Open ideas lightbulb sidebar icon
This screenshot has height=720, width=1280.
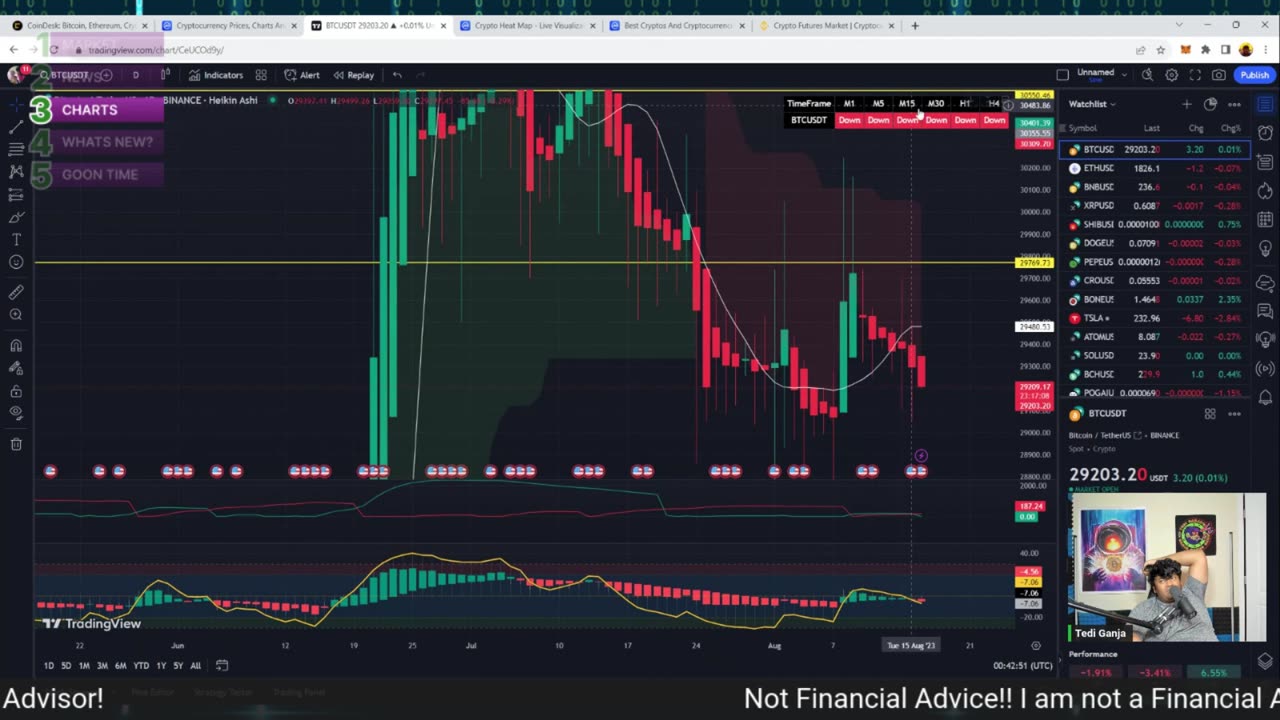pos(1265,248)
